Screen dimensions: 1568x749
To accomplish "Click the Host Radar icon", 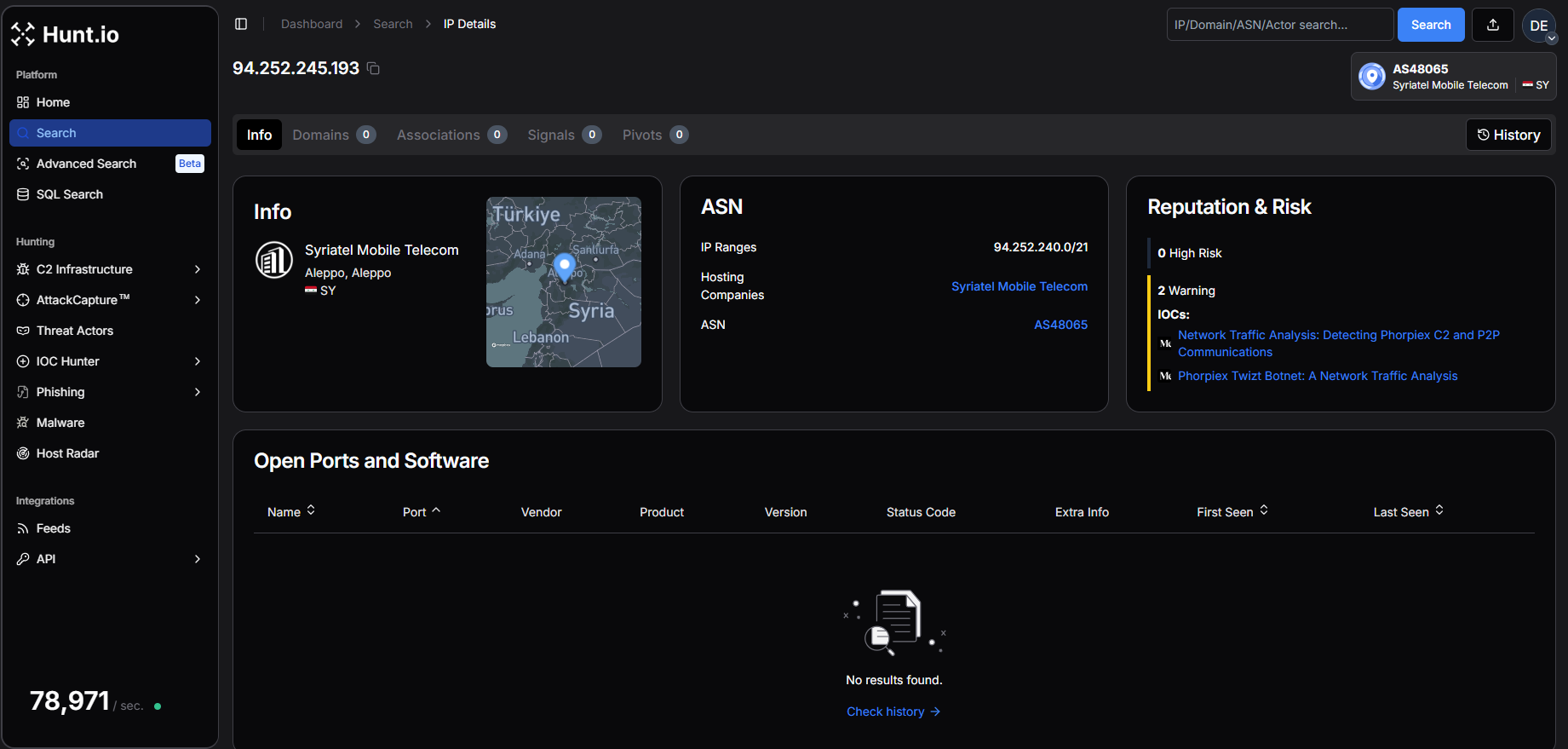I will [x=23, y=453].
